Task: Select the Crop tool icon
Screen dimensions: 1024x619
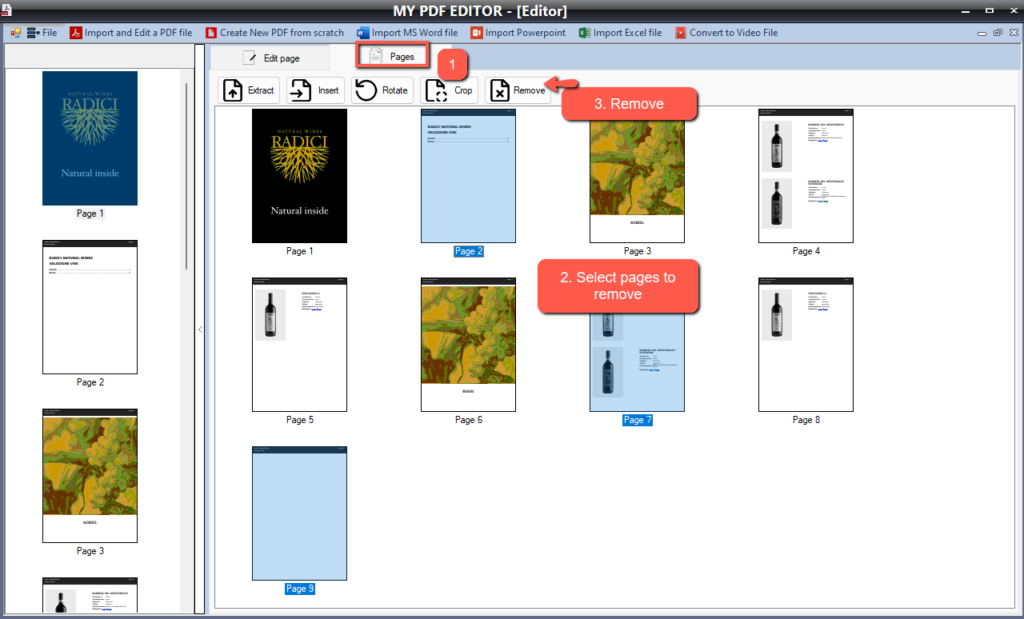Action: click(437, 91)
